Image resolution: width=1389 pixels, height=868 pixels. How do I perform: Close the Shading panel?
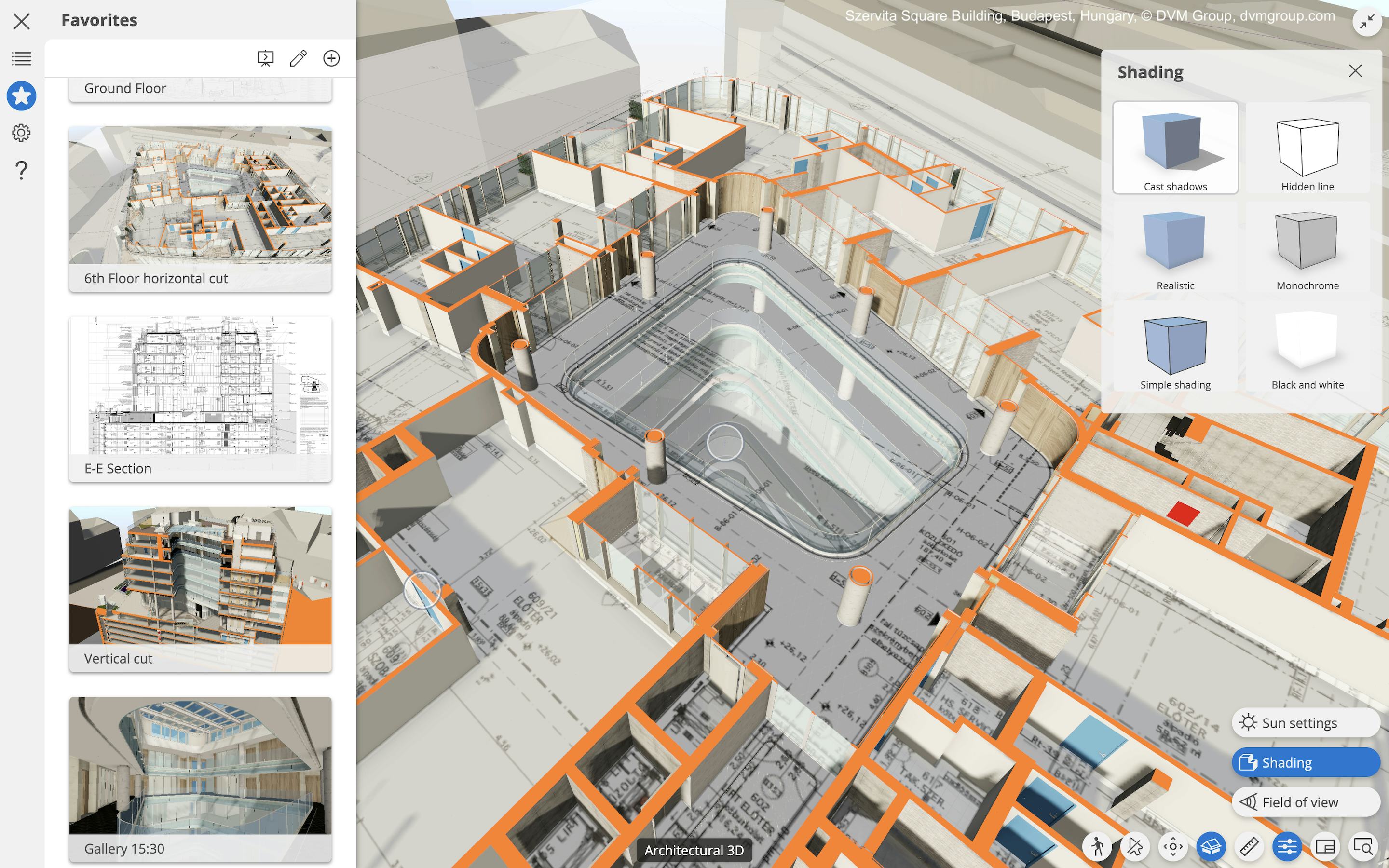pyautogui.click(x=1355, y=70)
